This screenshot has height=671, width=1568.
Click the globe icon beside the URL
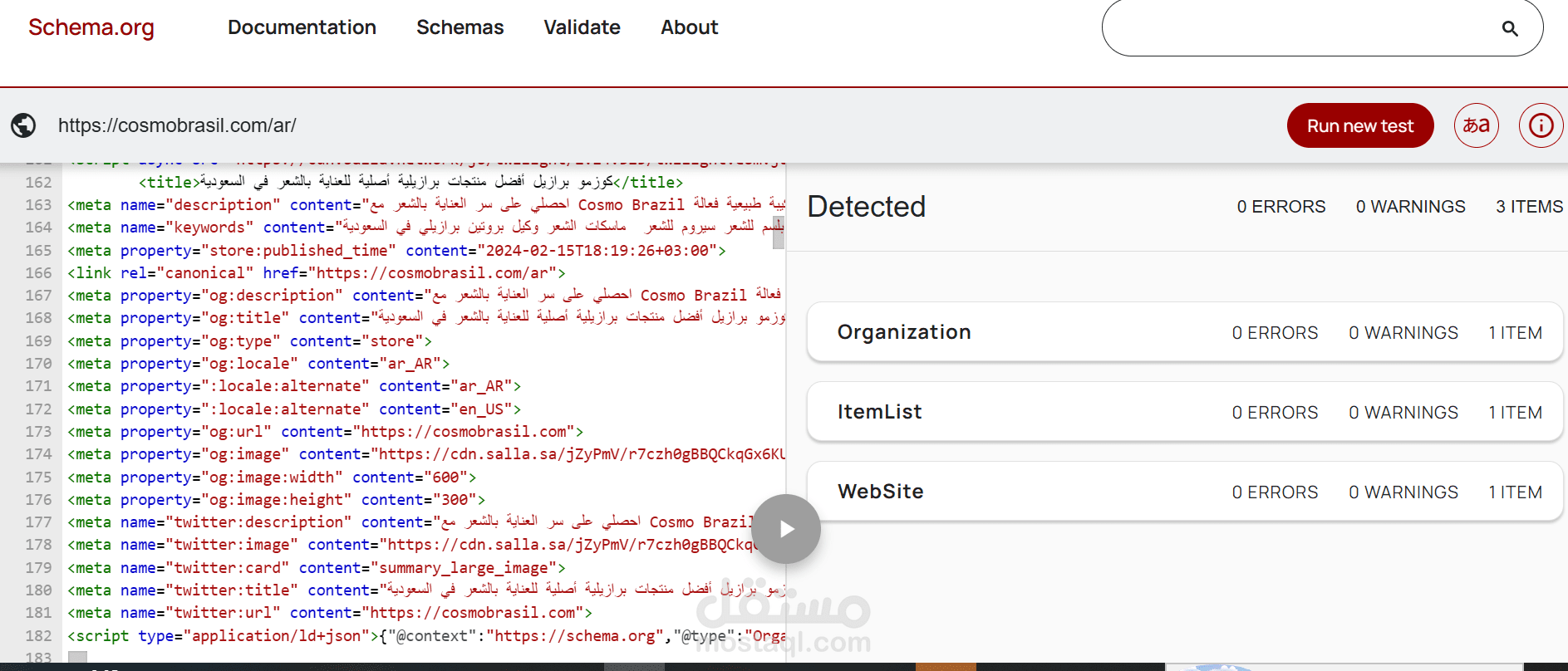(x=23, y=125)
